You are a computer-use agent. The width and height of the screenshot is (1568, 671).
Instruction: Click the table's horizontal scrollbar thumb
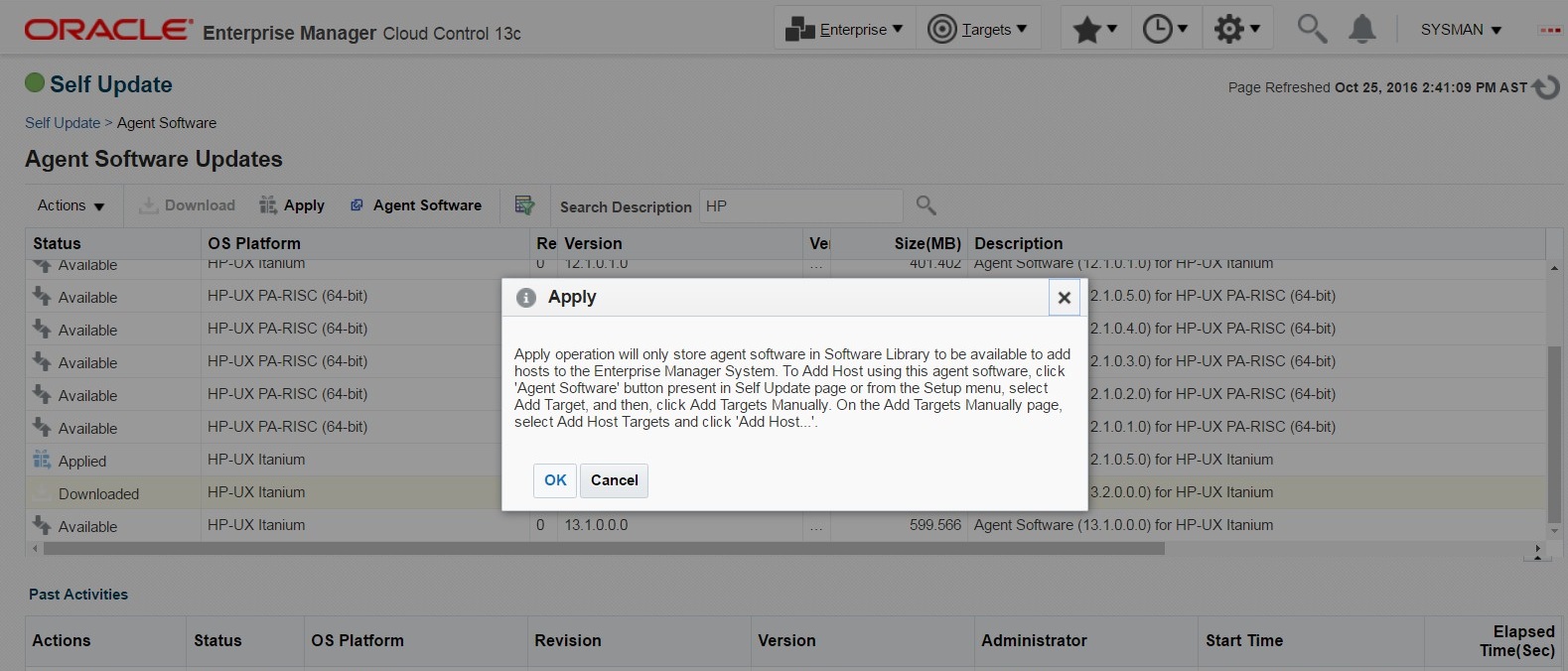click(x=604, y=549)
